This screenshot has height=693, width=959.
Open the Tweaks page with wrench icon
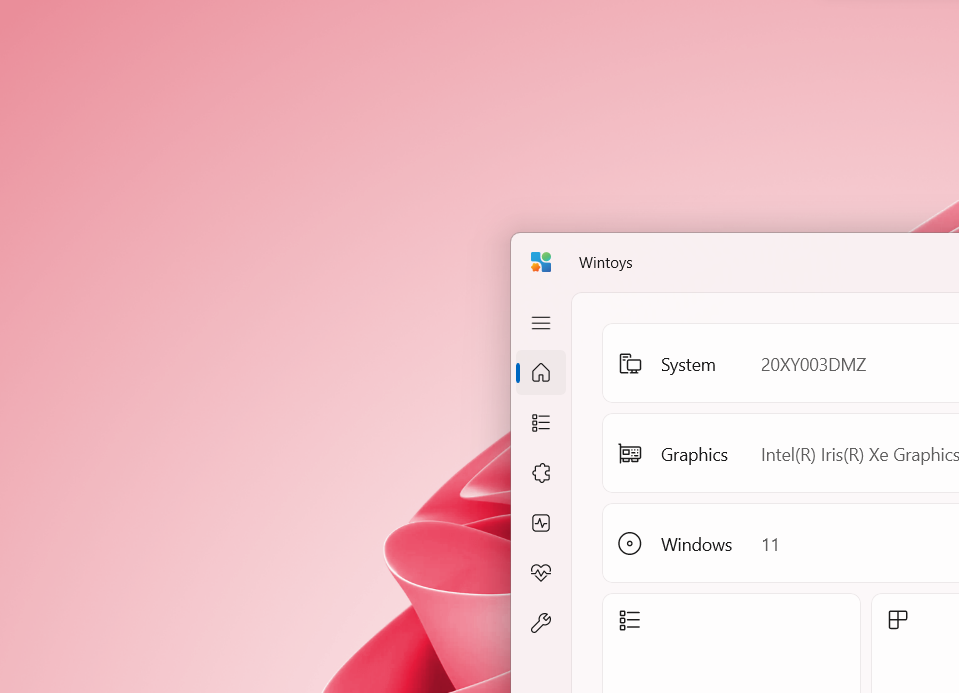(541, 623)
